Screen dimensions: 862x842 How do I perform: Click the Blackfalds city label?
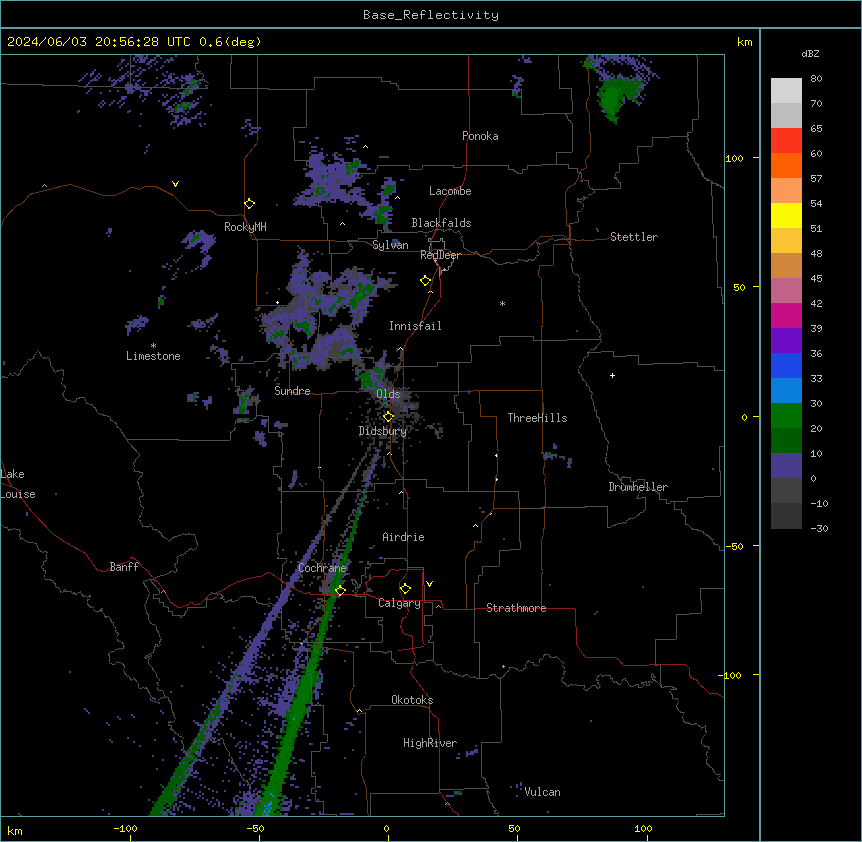[441, 223]
